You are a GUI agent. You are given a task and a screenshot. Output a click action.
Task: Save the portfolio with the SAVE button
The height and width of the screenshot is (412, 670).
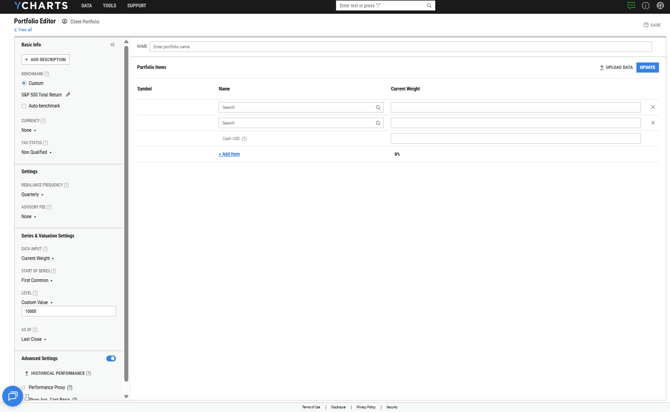[x=652, y=25]
